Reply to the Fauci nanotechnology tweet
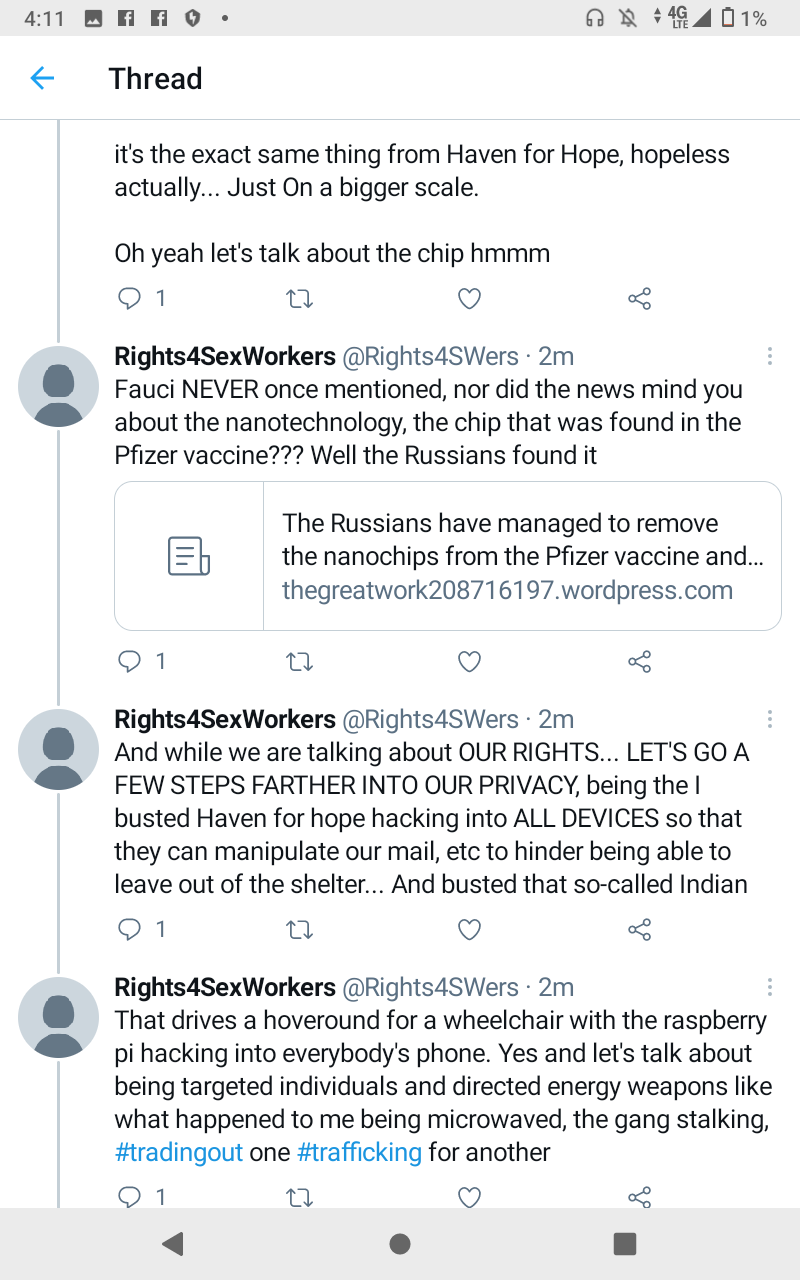The width and height of the screenshot is (800, 1280). pyautogui.click(x=130, y=661)
